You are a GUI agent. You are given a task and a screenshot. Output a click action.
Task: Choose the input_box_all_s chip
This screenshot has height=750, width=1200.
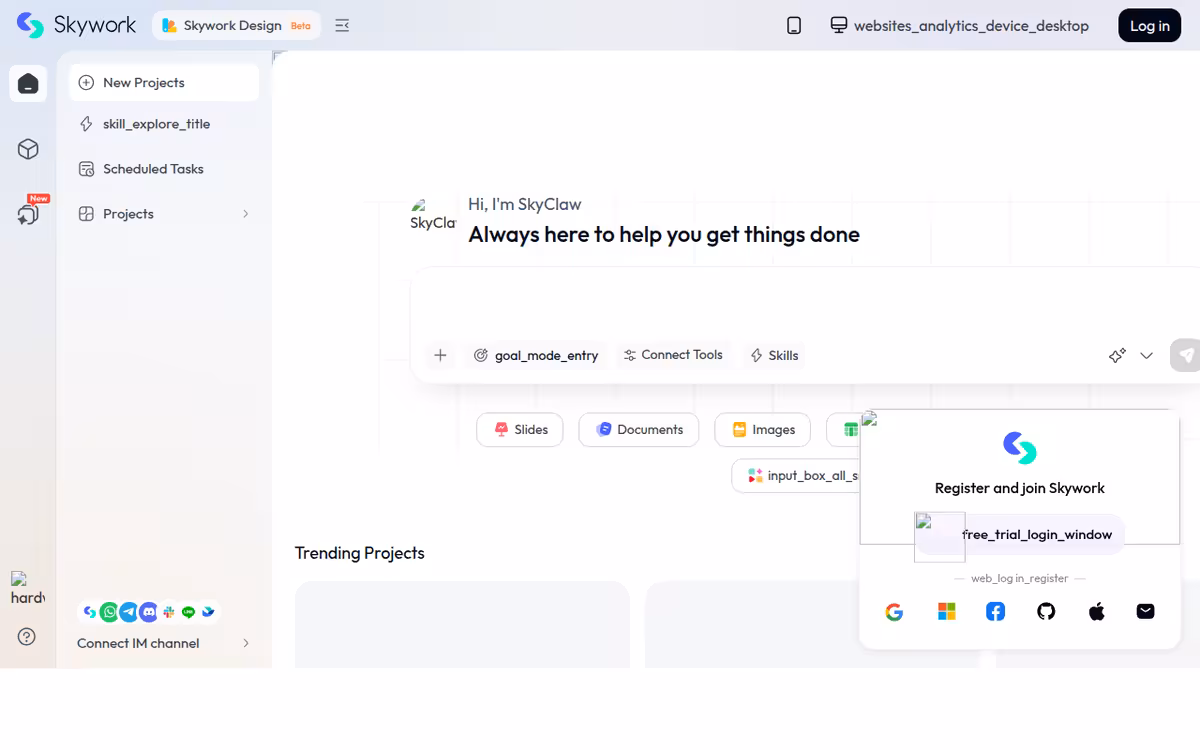coord(796,476)
